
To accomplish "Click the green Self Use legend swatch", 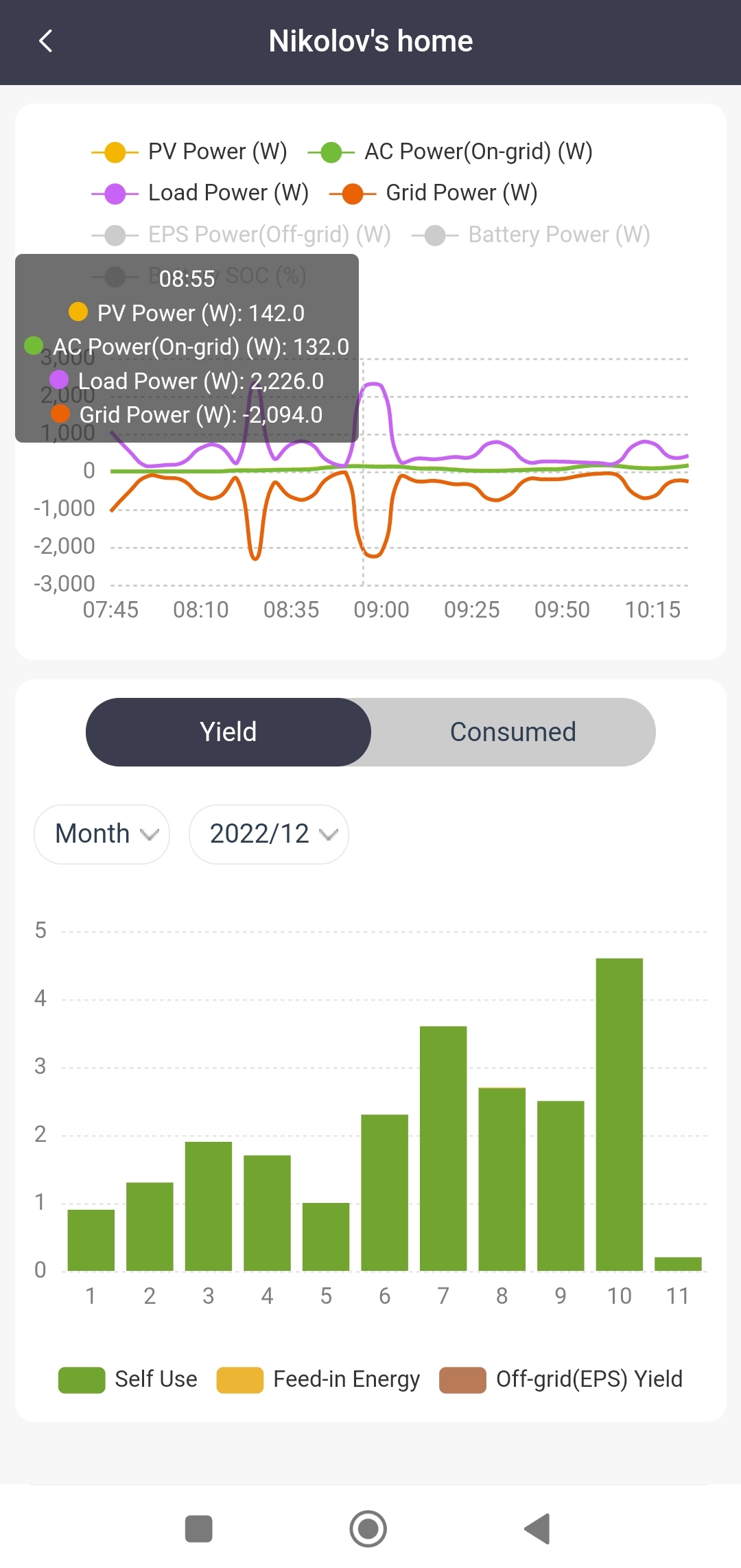I will 82,1379.
